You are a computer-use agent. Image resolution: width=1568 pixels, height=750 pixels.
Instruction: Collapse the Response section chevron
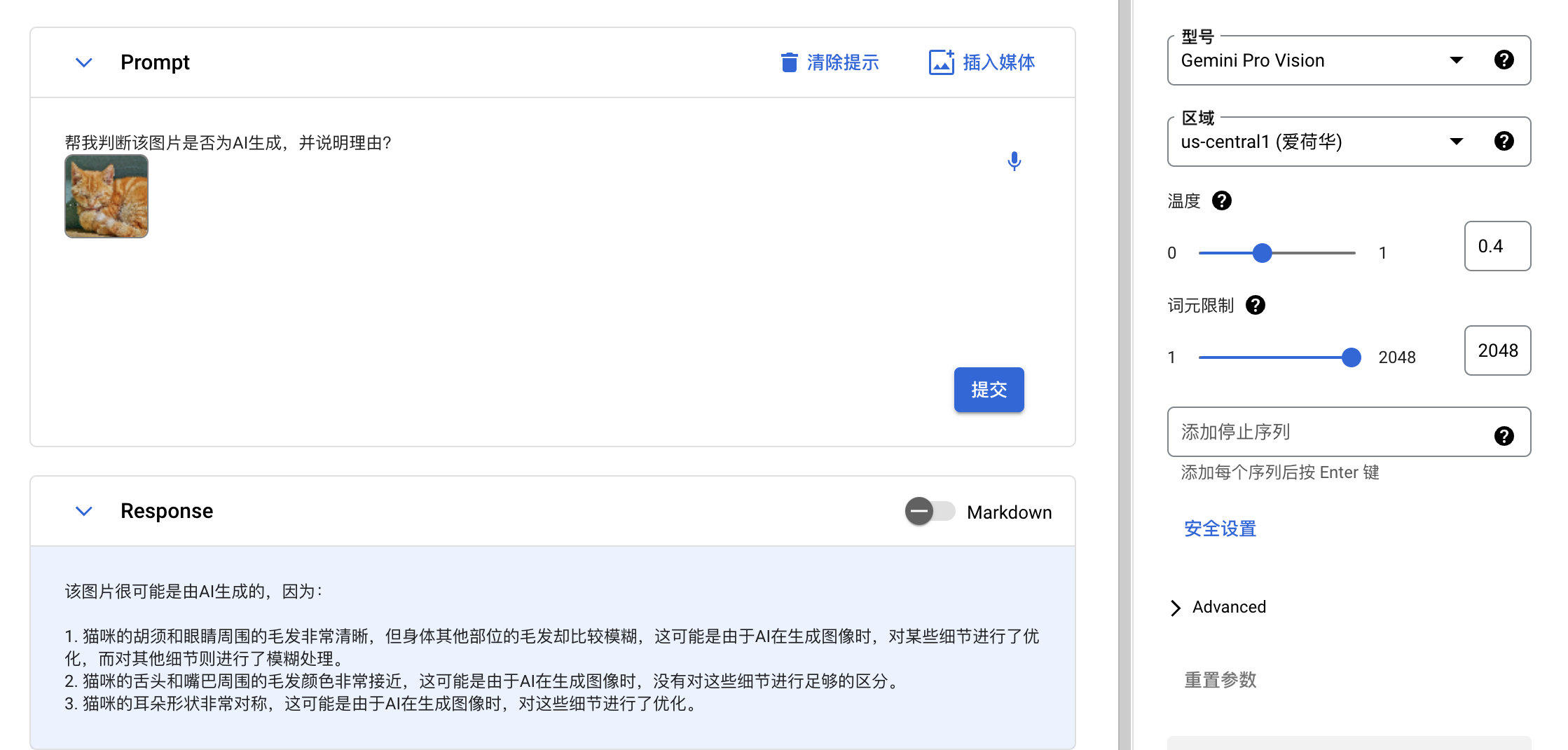point(84,511)
